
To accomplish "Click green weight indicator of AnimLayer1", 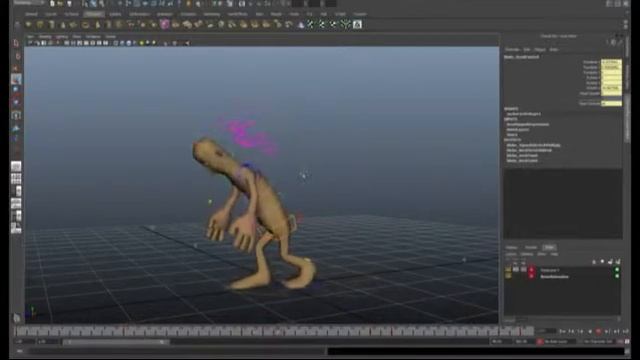I will [x=617, y=270].
